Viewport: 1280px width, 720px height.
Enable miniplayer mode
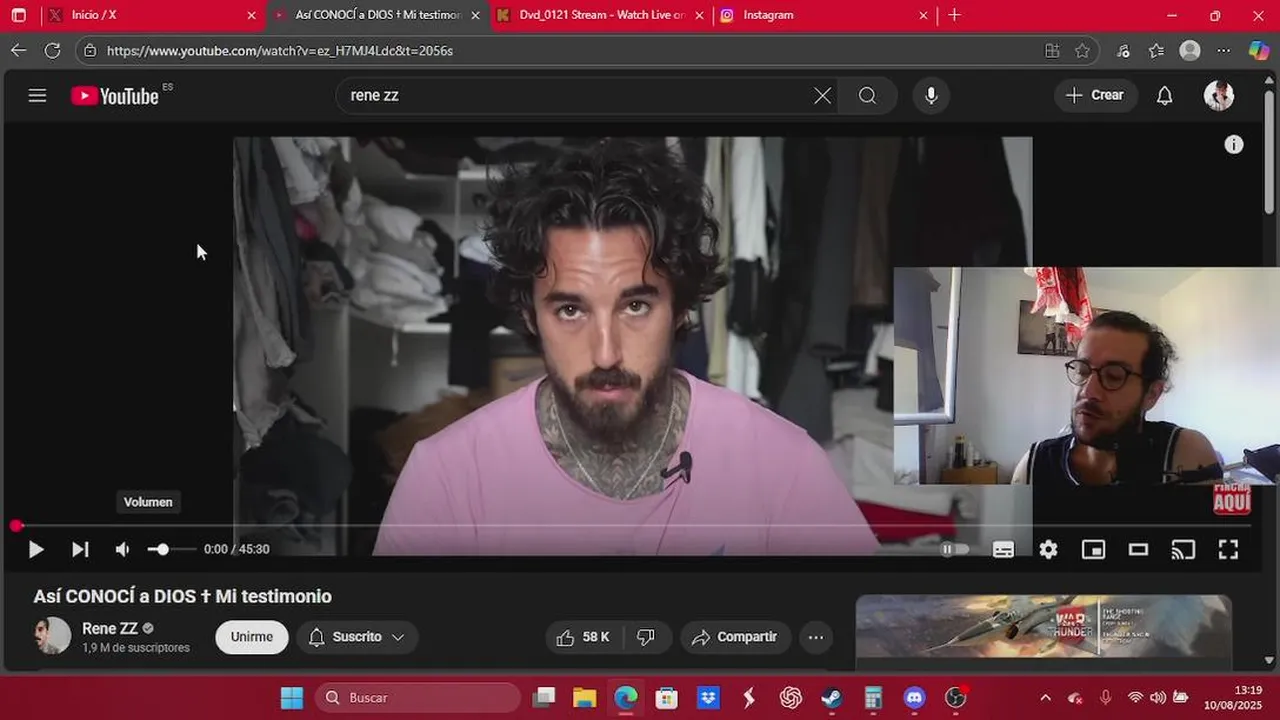point(1093,549)
